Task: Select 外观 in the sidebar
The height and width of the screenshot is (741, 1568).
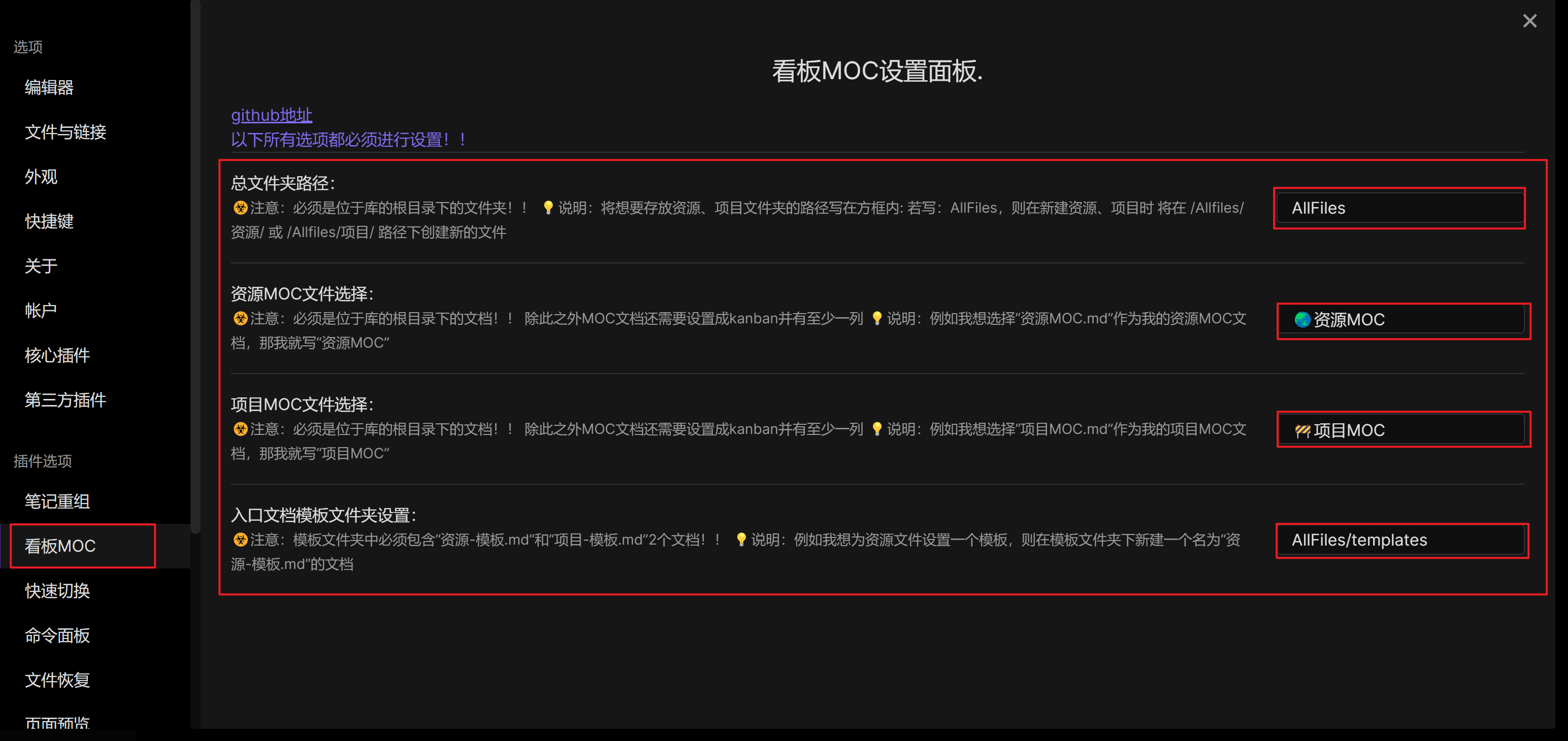Action: coord(41,177)
